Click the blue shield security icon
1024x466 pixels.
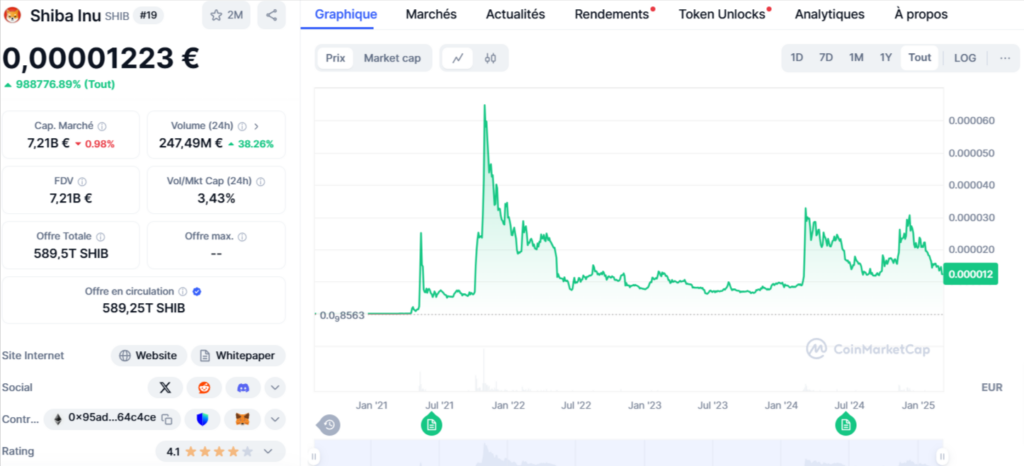[x=204, y=419]
